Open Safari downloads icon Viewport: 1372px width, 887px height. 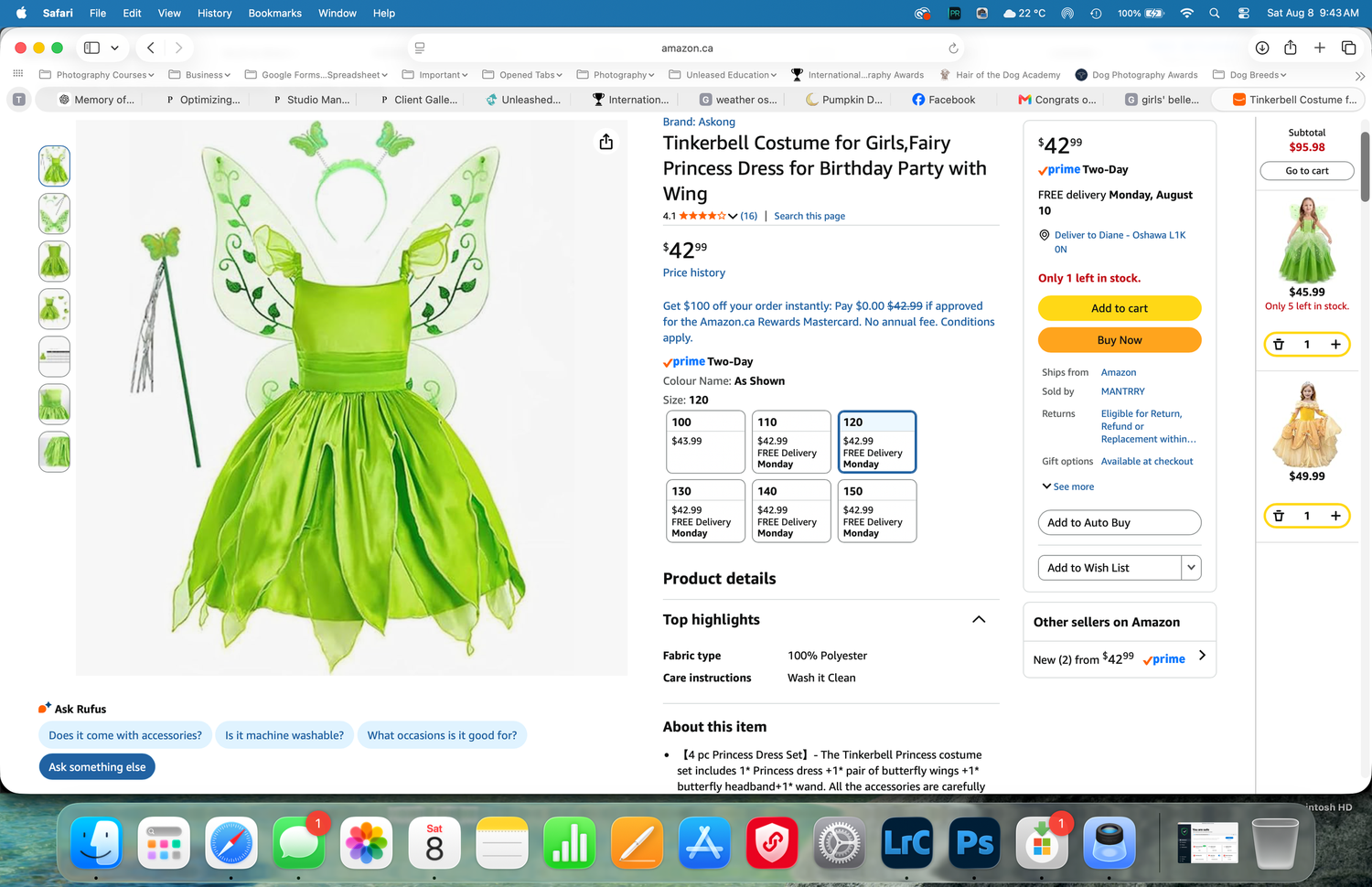1261,48
